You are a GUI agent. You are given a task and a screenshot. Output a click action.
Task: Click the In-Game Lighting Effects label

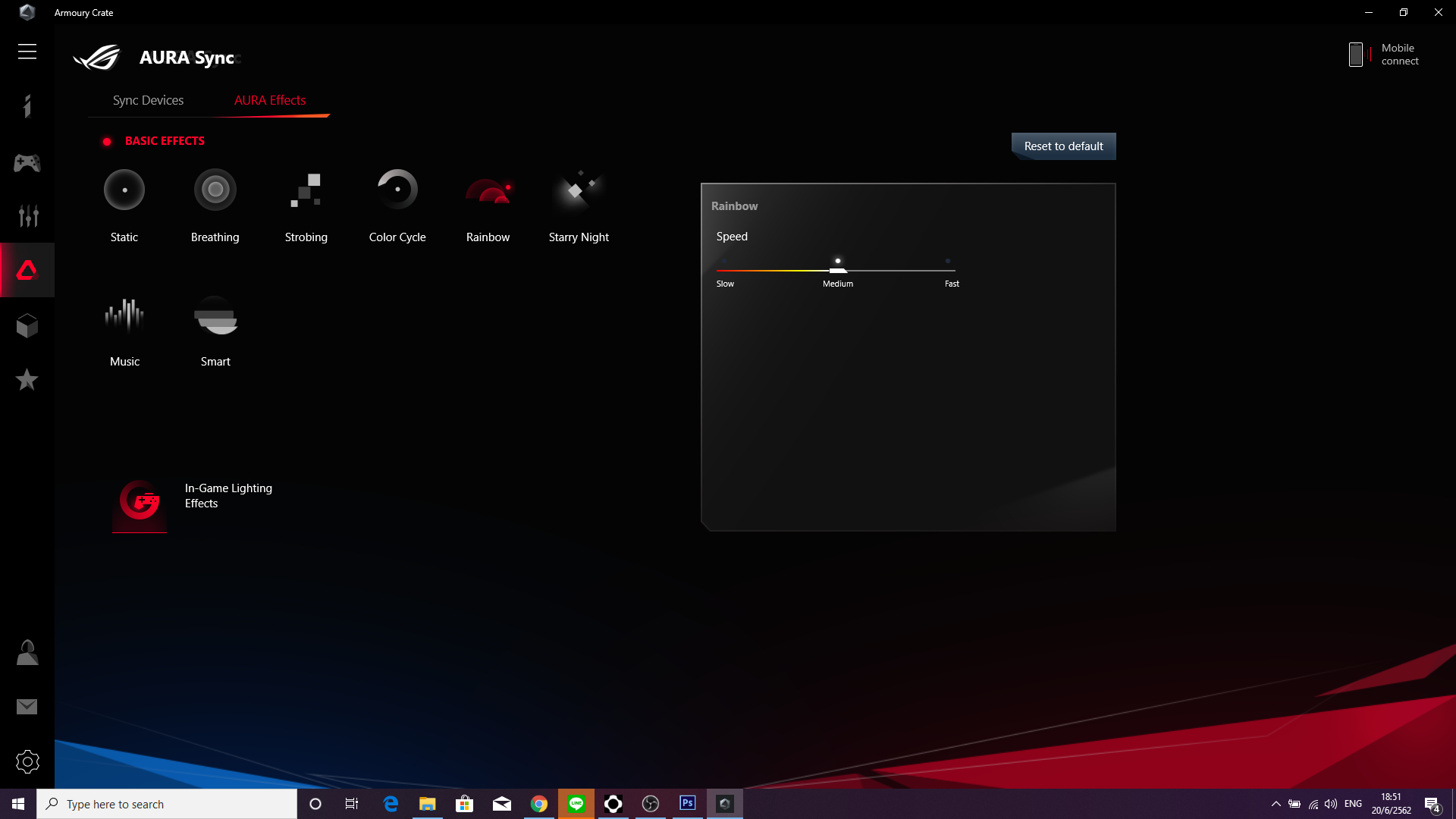tap(228, 496)
